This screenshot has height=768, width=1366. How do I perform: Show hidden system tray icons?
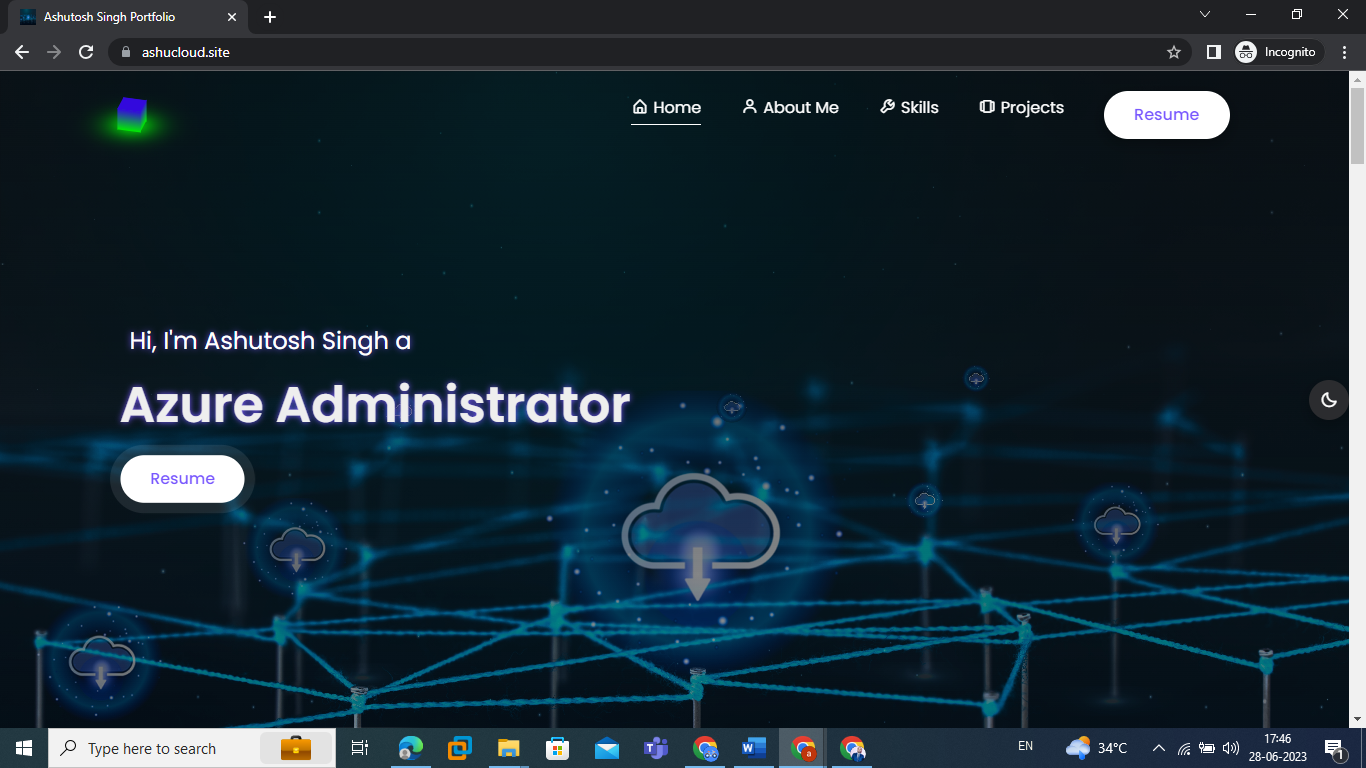(1158, 748)
